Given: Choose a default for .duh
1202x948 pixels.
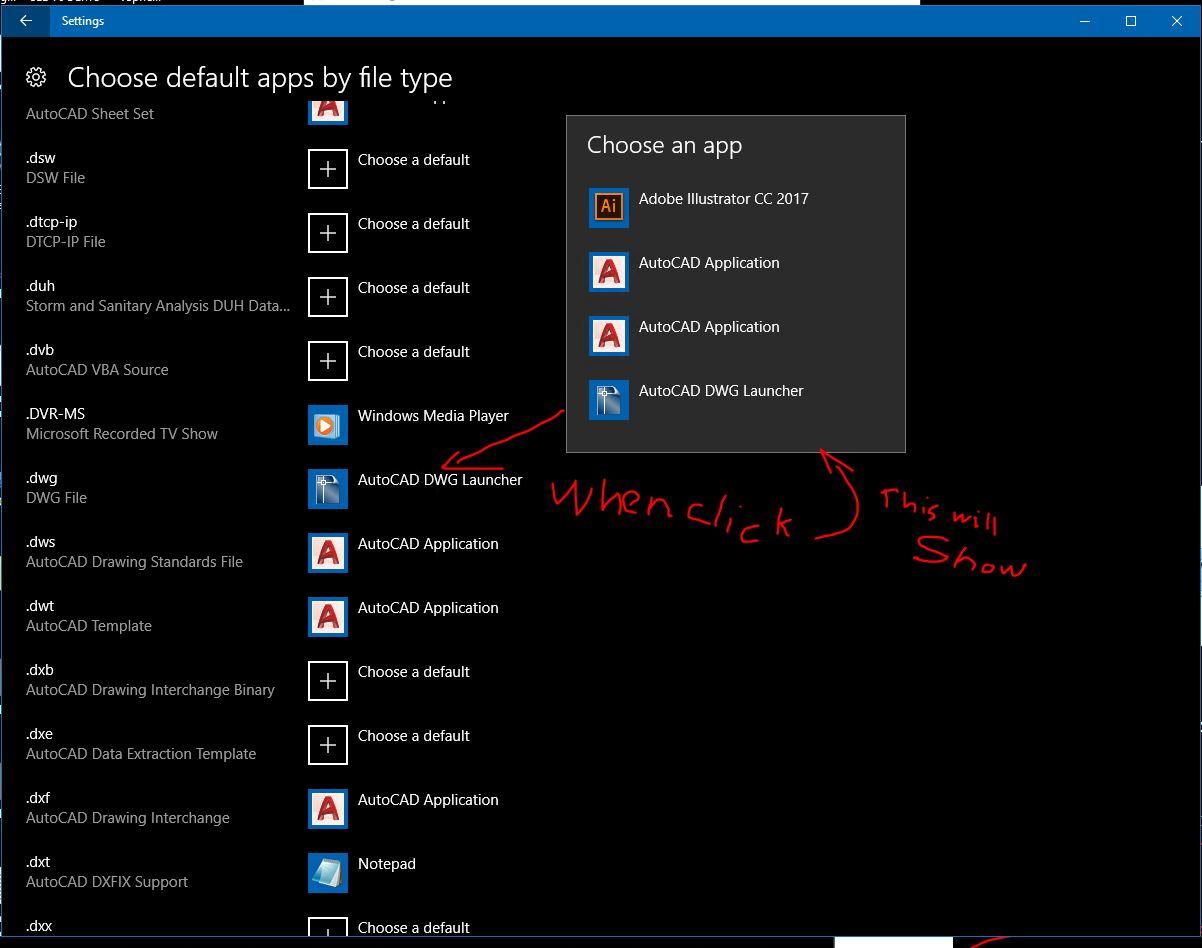Looking at the screenshot, I should (414, 288).
